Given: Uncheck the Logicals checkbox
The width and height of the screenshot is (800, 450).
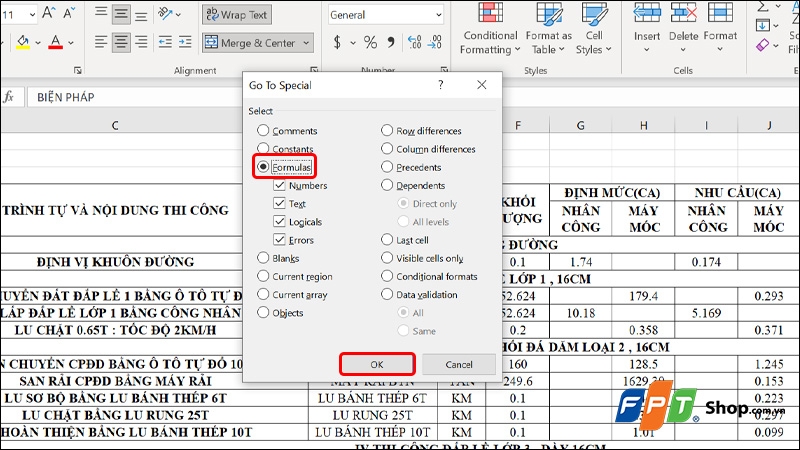Looking at the screenshot, I should click(279, 221).
